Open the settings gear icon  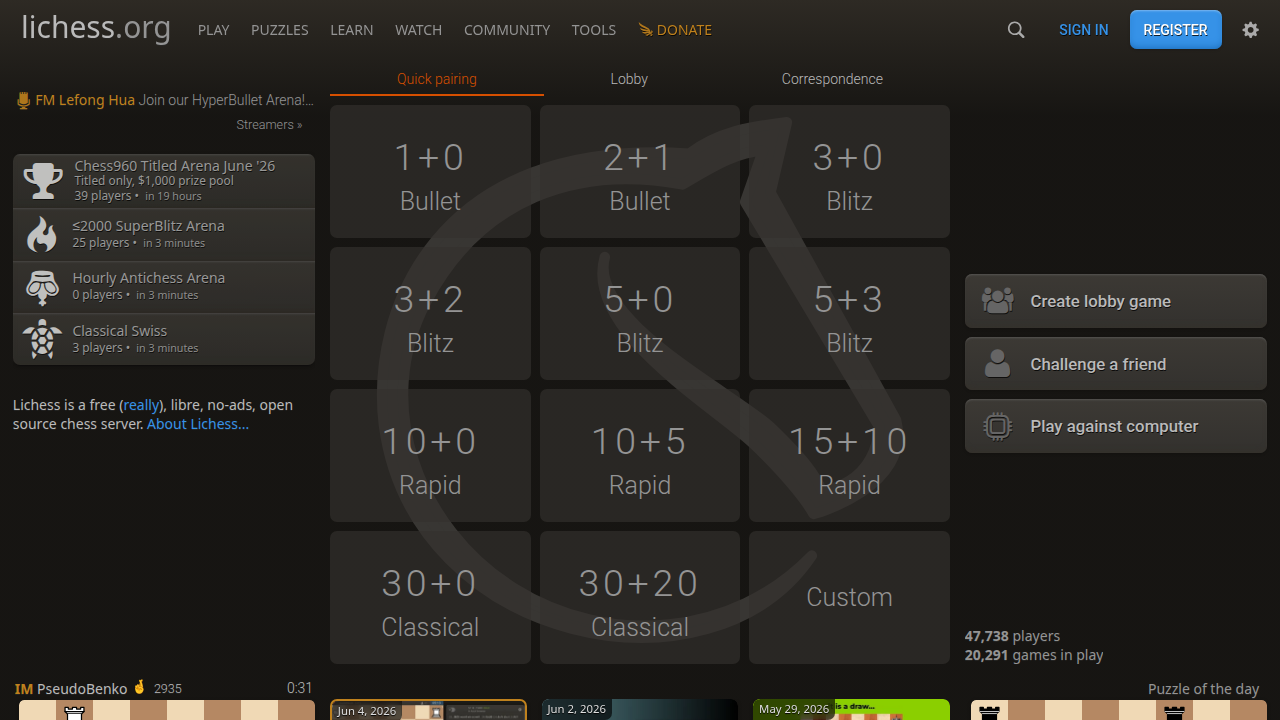(1250, 30)
